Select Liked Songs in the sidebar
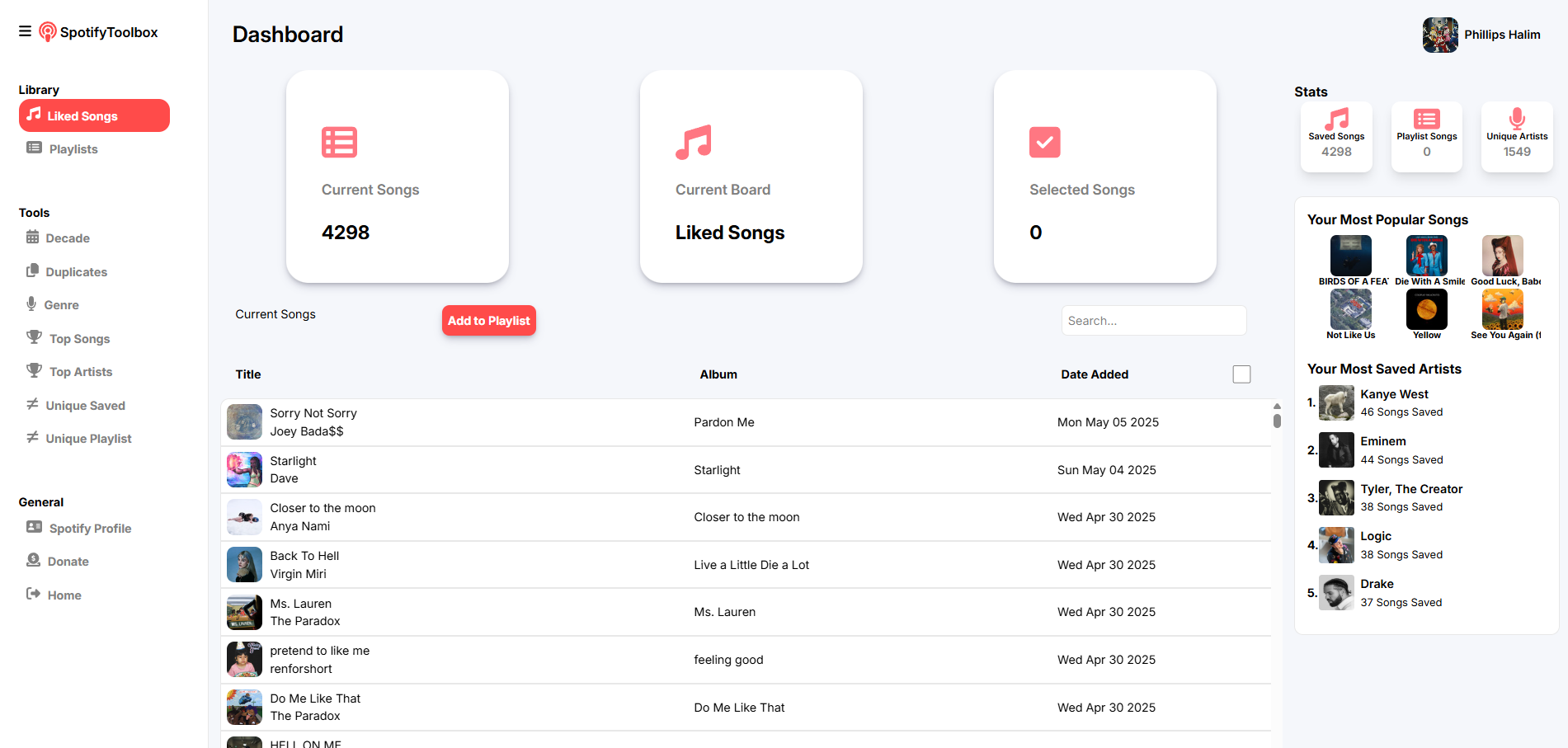Image resolution: width=1568 pixels, height=748 pixels. click(94, 116)
